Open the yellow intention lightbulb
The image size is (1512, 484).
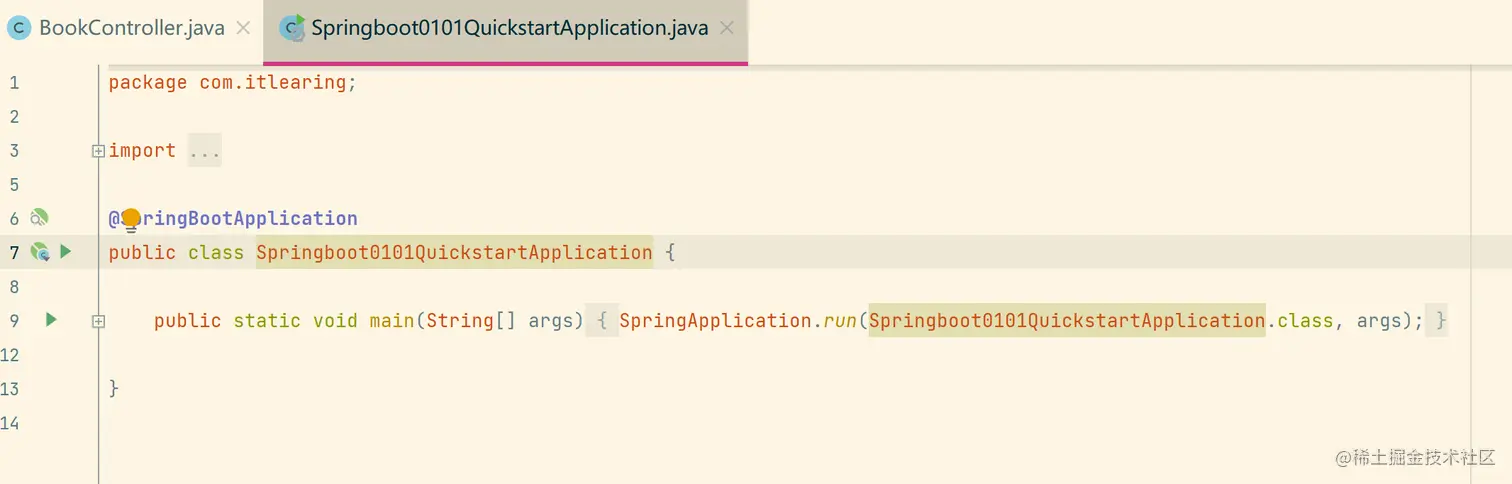pos(131,218)
